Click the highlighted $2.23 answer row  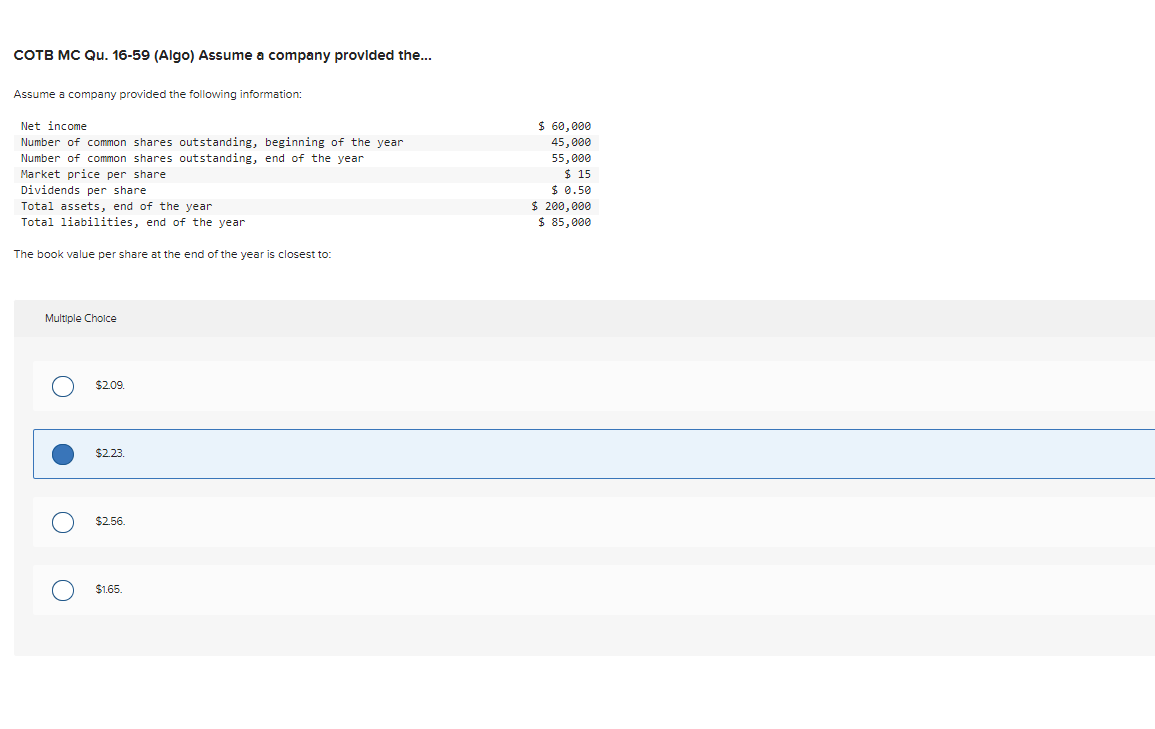pyautogui.click(x=400, y=454)
